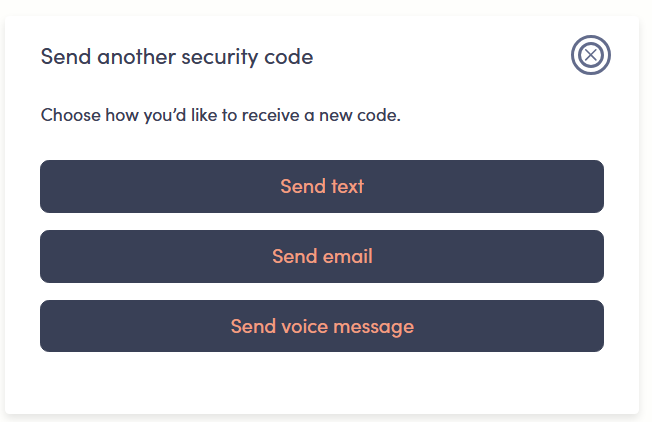Click the Send text button
Screen dimensions: 652x422
coord(322,186)
